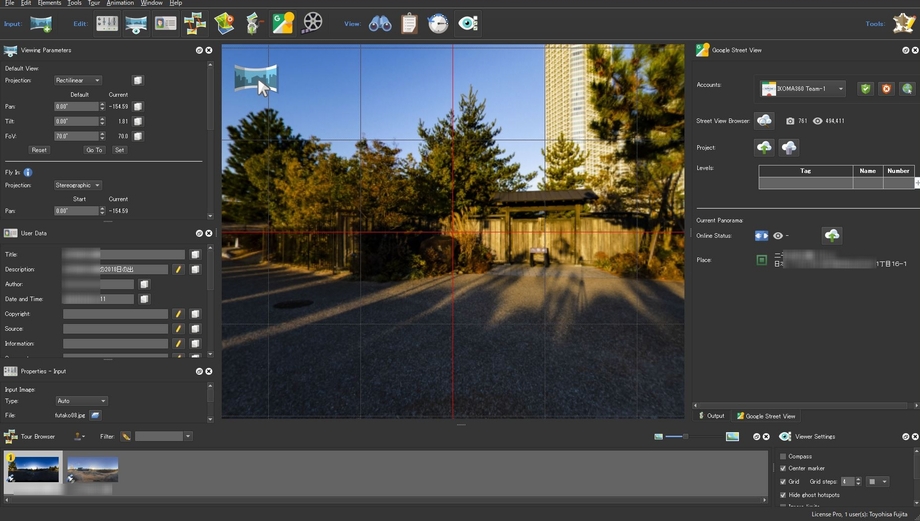Screen dimensions: 920x521
Task: Select the second panorama thumbnail in Tour Browser
Action: tap(93, 469)
